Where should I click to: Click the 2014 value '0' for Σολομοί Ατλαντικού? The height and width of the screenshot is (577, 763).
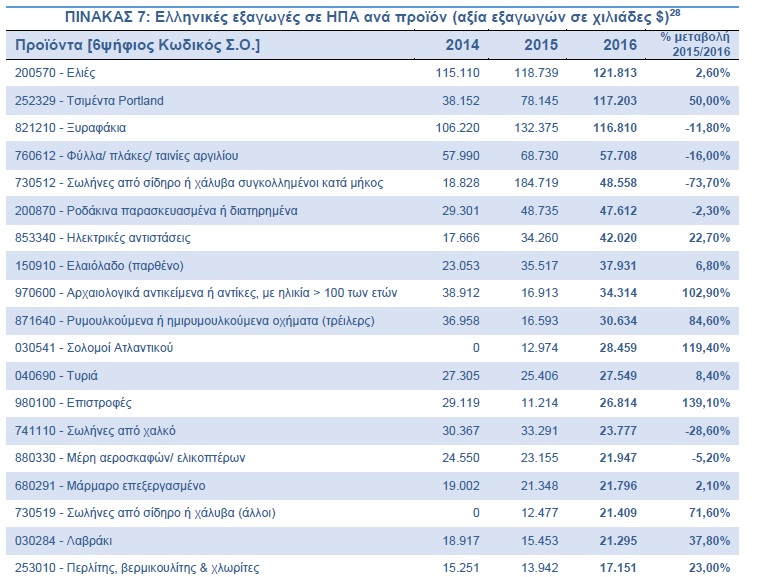point(476,348)
